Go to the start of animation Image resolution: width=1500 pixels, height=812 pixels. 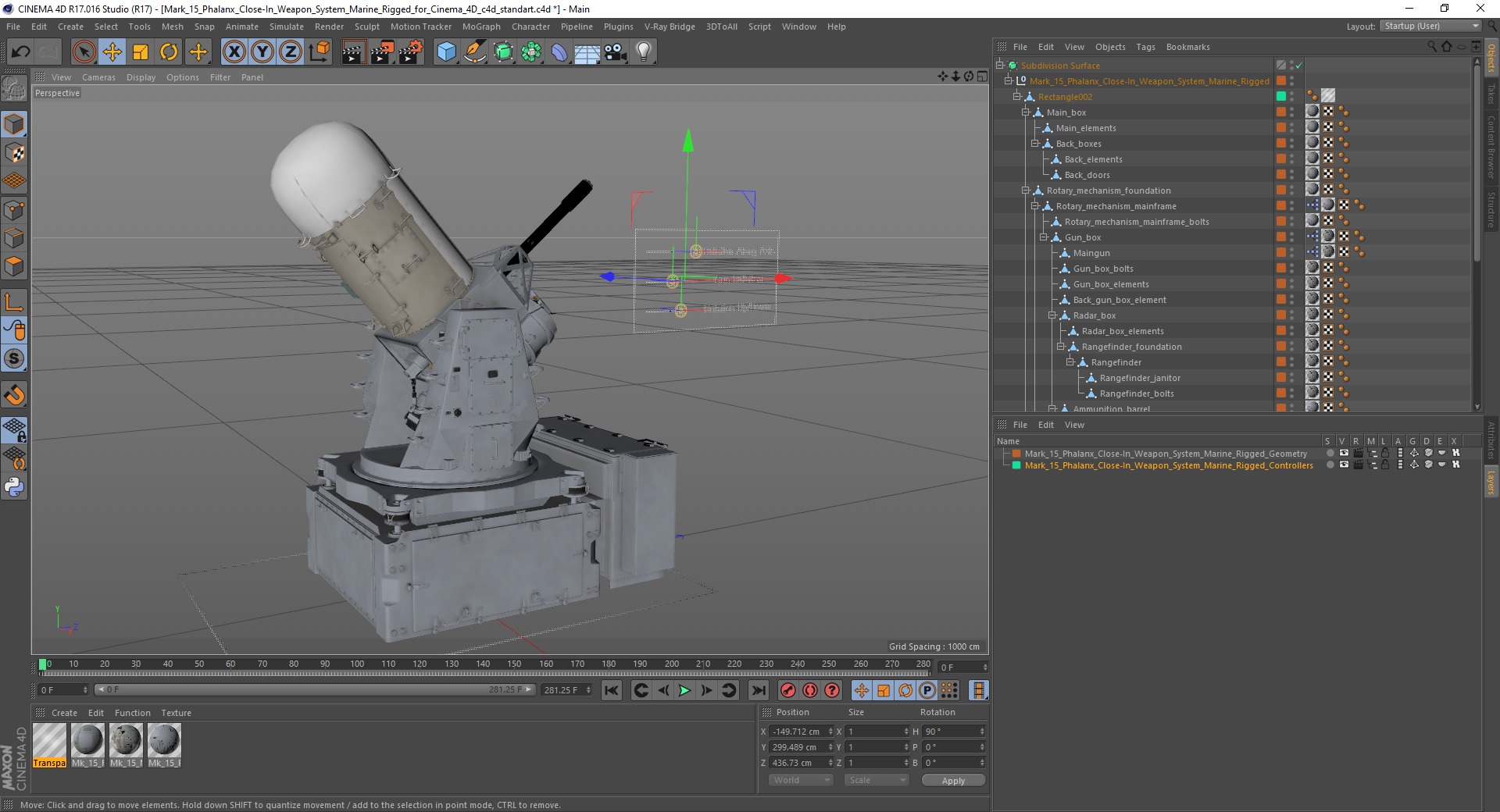coord(612,690)
